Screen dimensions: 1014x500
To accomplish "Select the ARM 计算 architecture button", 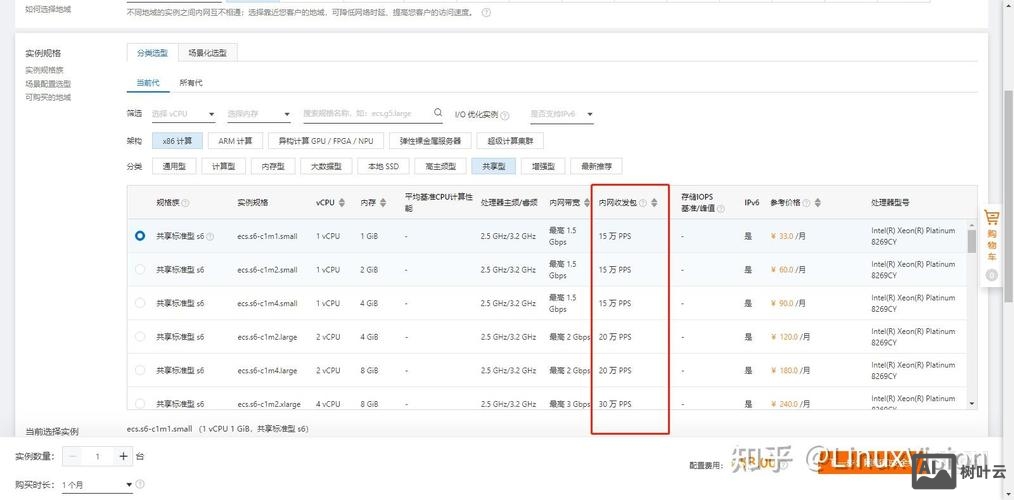I will pos(236,141).
